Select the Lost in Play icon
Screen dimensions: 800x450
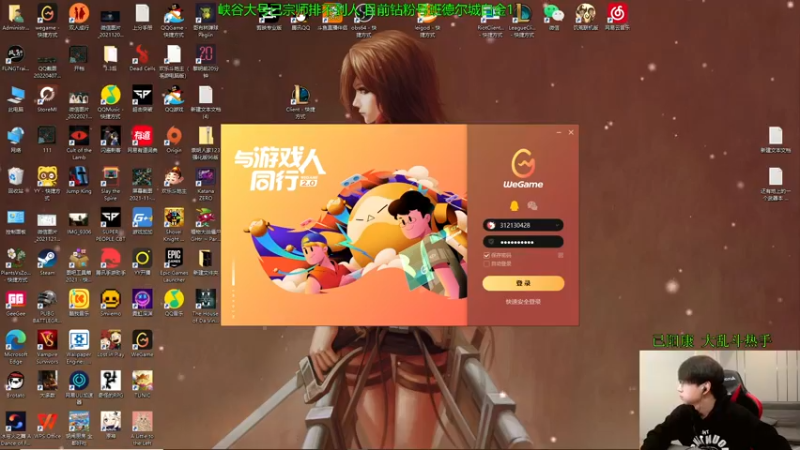click(110, 343)
